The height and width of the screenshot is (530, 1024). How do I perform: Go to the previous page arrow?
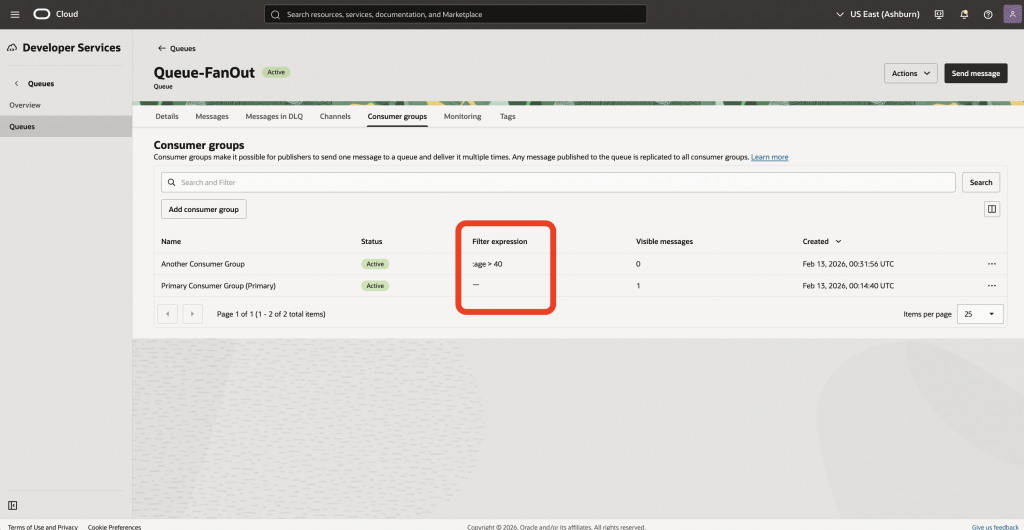[x=168, y=314]
